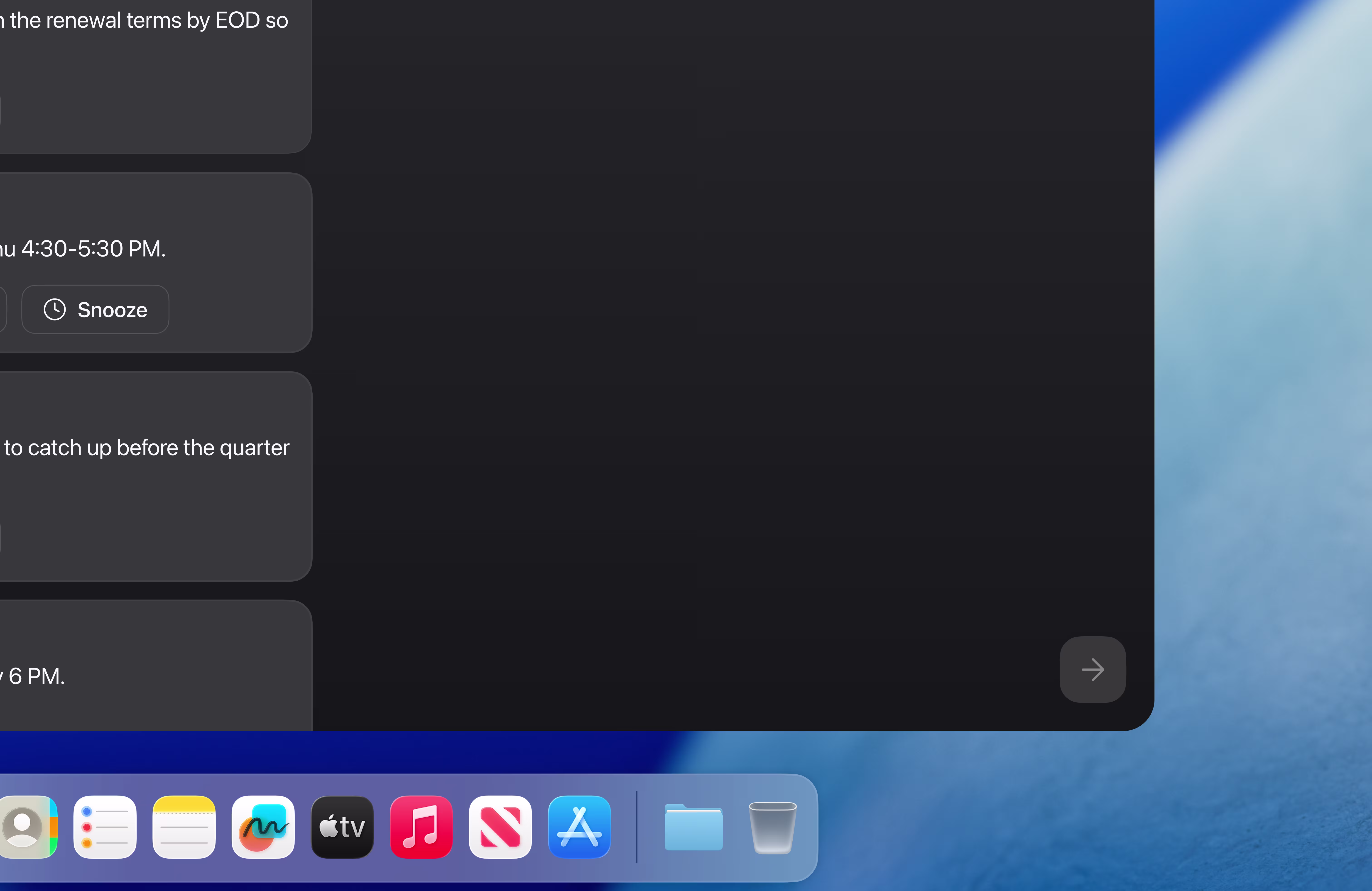Open Apple News in the Dock
The width and height of the screenshot is (1372, 891).
tap(500, 827)
